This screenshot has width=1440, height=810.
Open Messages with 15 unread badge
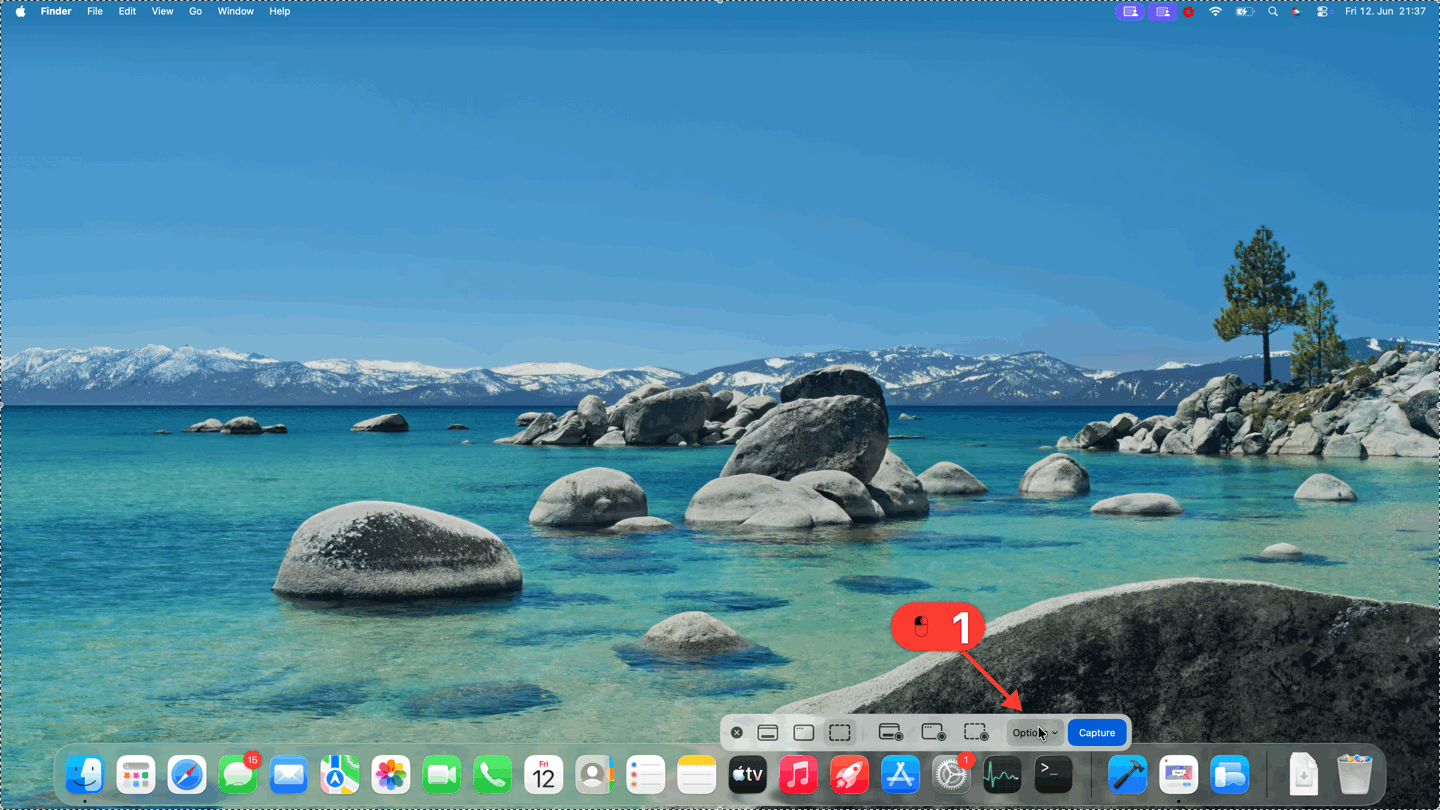(x=238, y=775)
